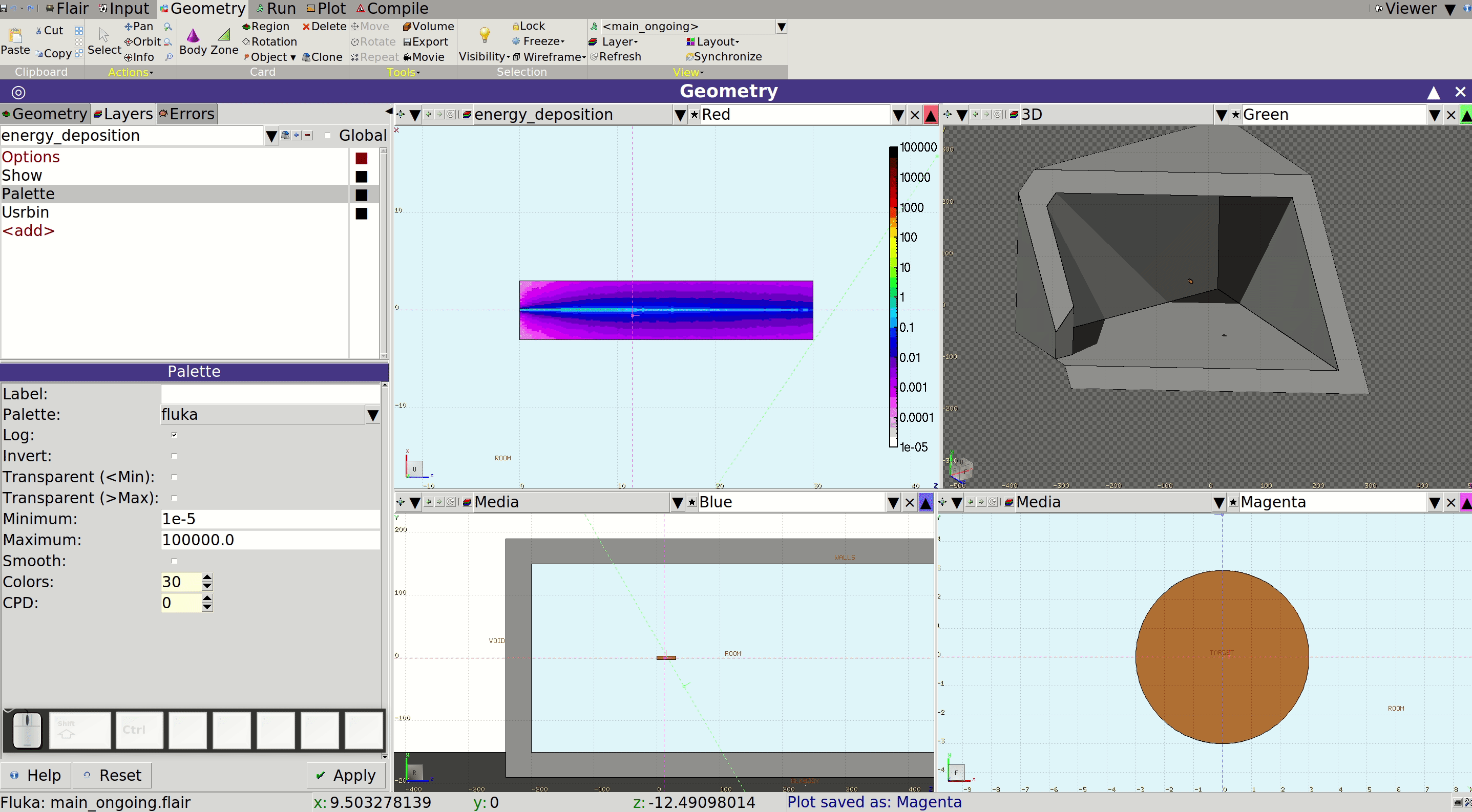Open the Flair menu tab
The width and height of the screenshot is (1472, 812).
click(x=67, y=9)
